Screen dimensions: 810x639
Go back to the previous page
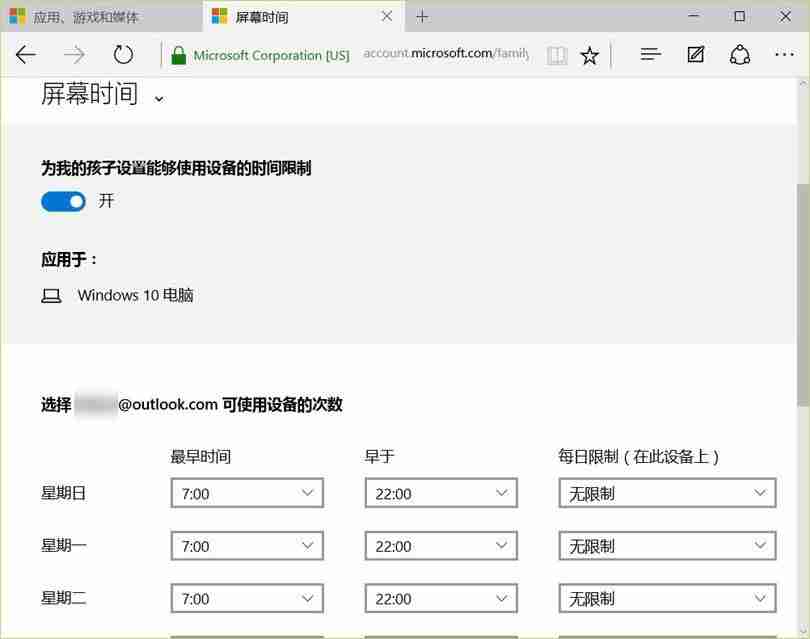[25, 54]
